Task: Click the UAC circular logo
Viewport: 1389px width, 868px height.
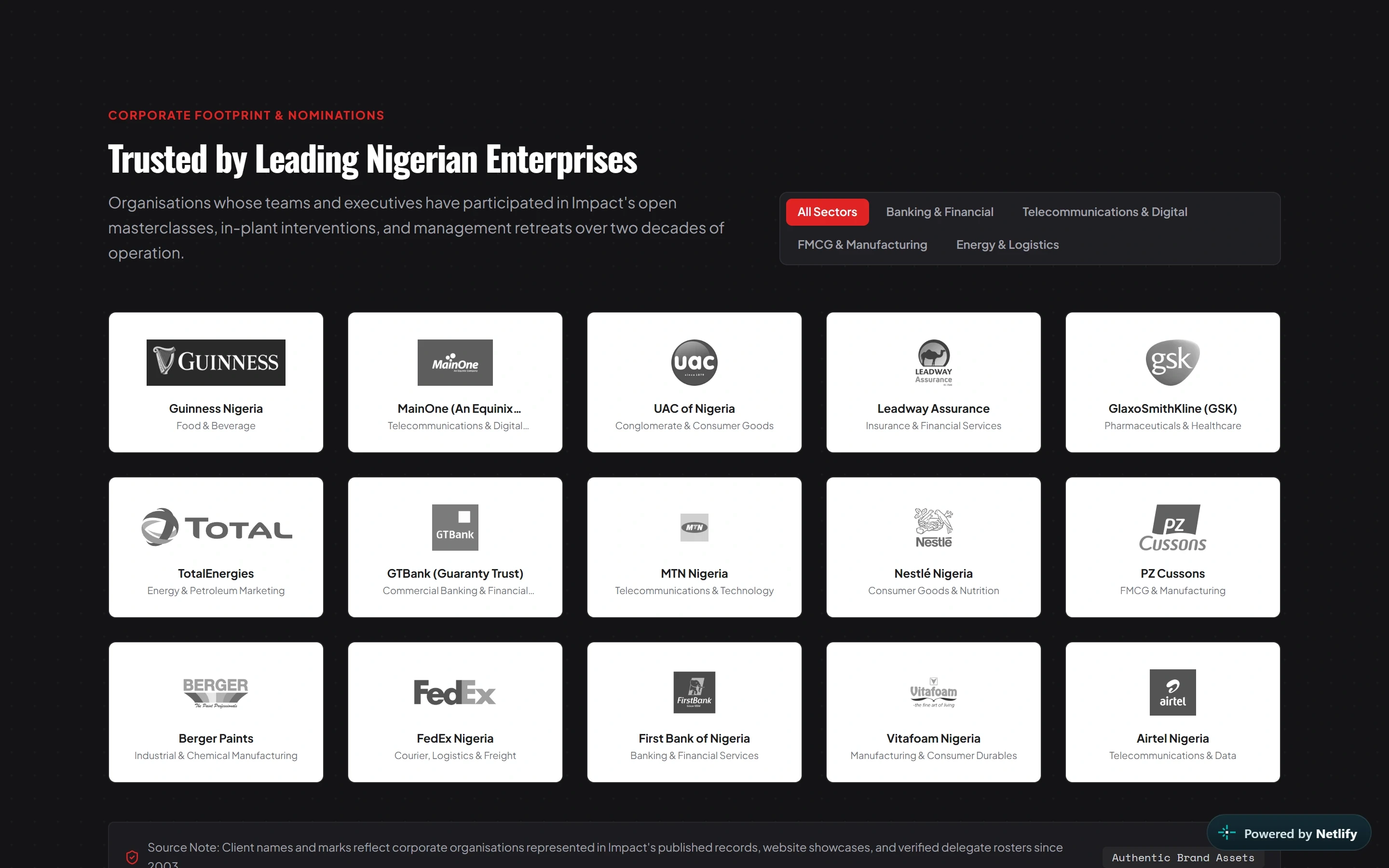Action: coord(694,362)
